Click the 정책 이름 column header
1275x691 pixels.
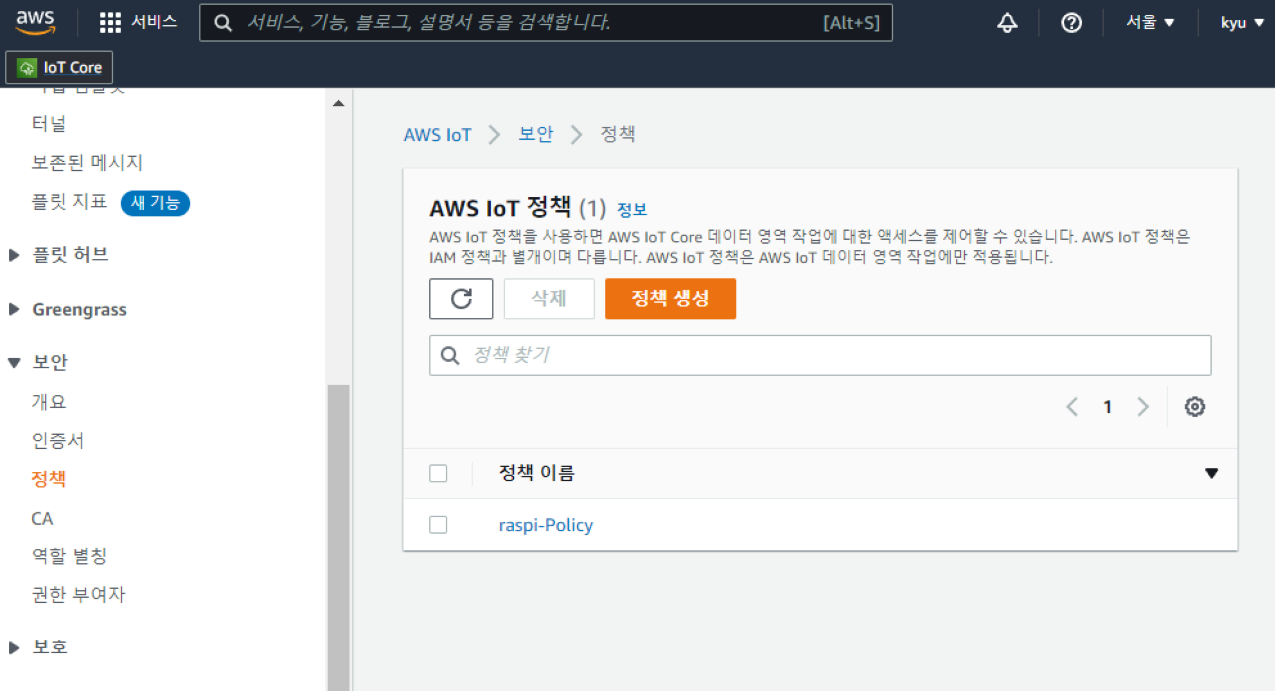point(536,474)
